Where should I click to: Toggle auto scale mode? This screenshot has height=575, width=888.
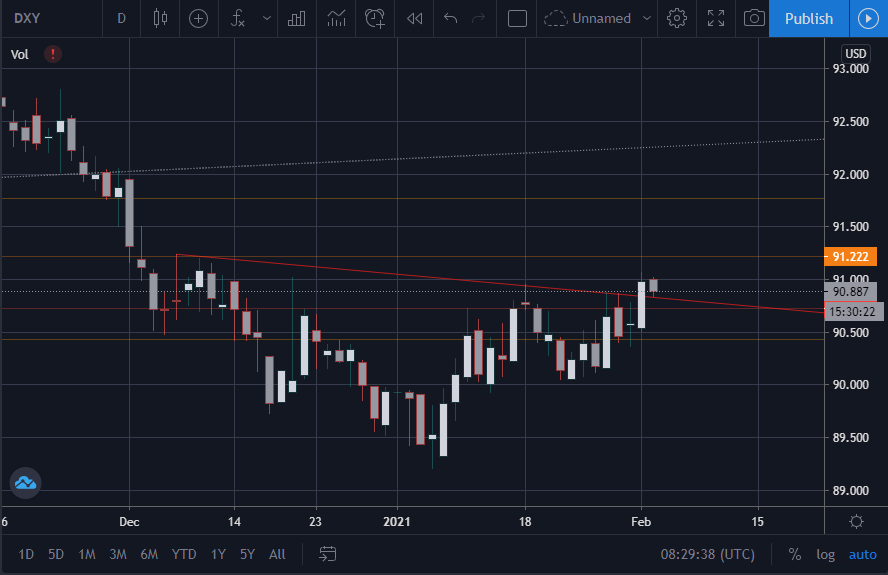[x=863, y=554]
